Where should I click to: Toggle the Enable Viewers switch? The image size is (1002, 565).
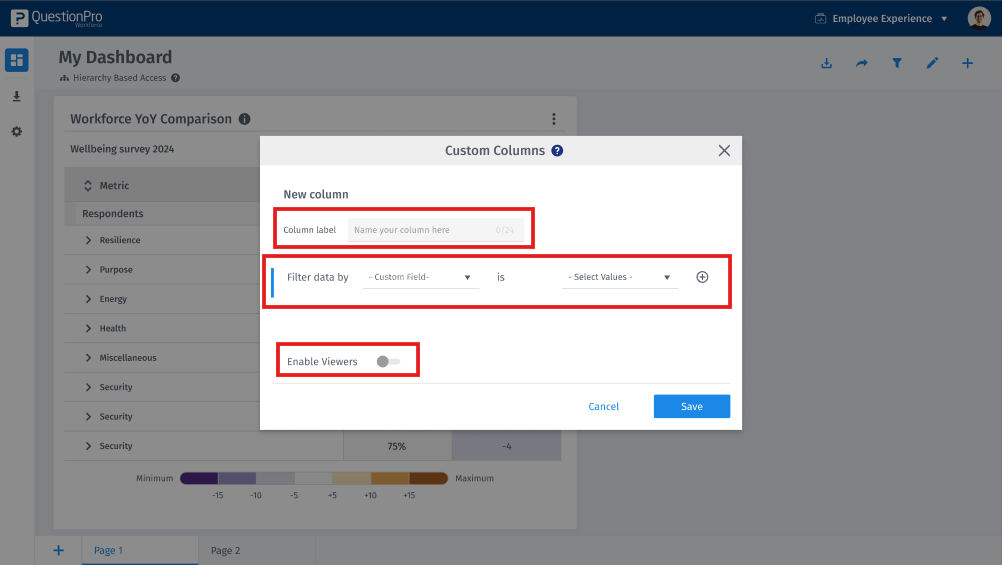[388, 362]
